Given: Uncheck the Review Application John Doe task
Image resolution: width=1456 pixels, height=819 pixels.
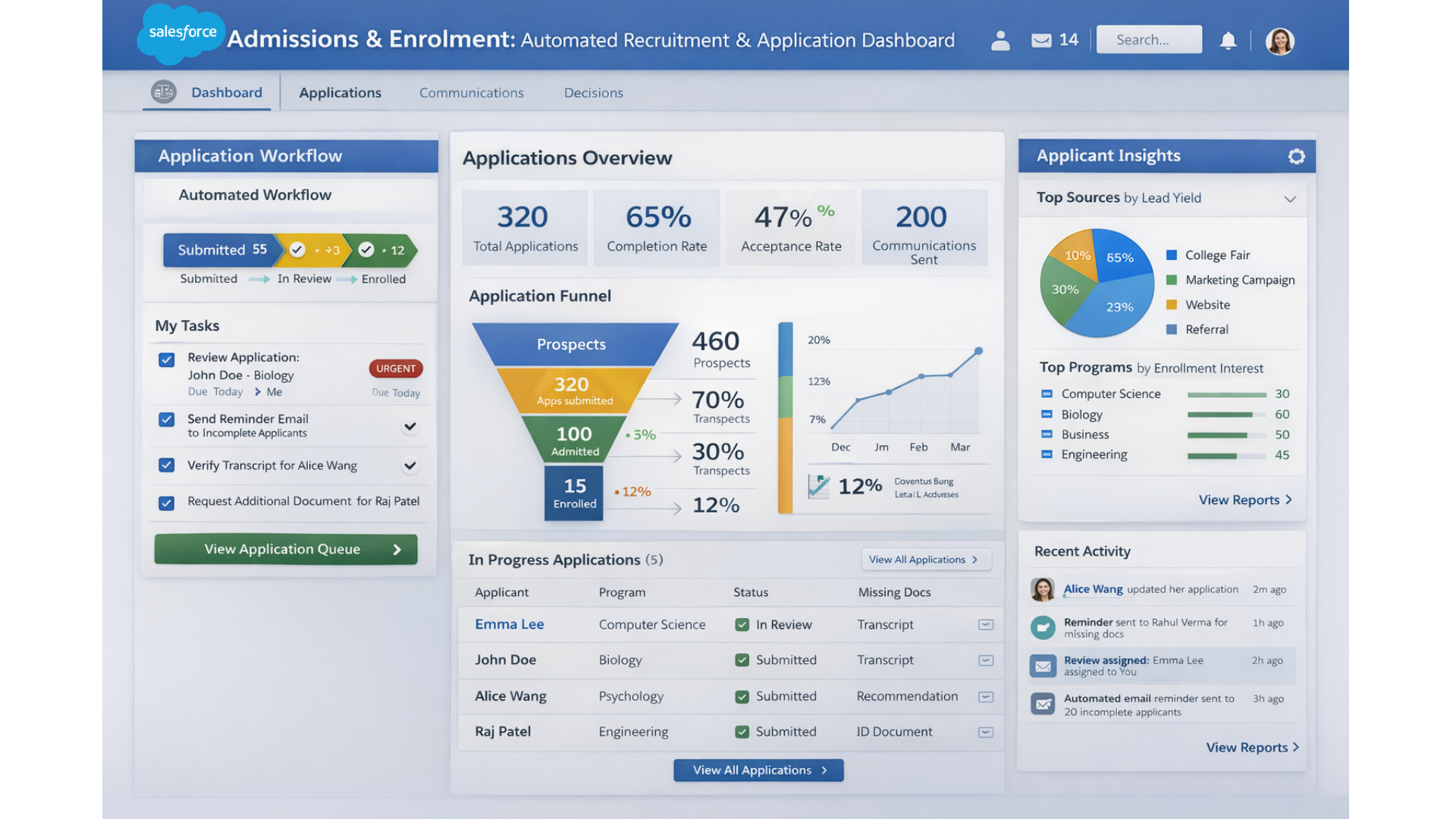Looking at the screenshot, I should [166, 359].
